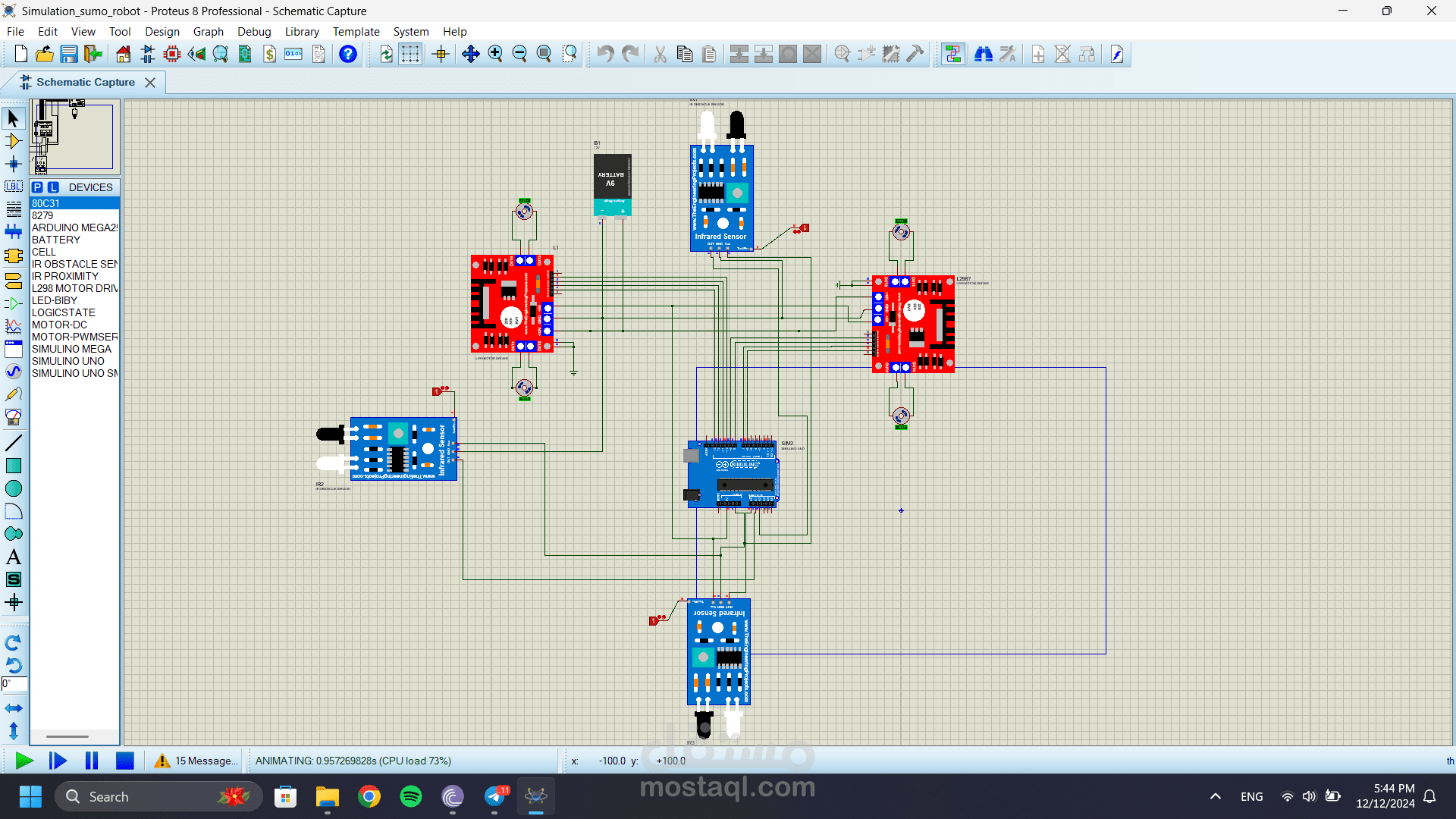Viewport: 1456px width, 819px height.
Task: Click the Undo arrow icon
Action: [605, 54]
